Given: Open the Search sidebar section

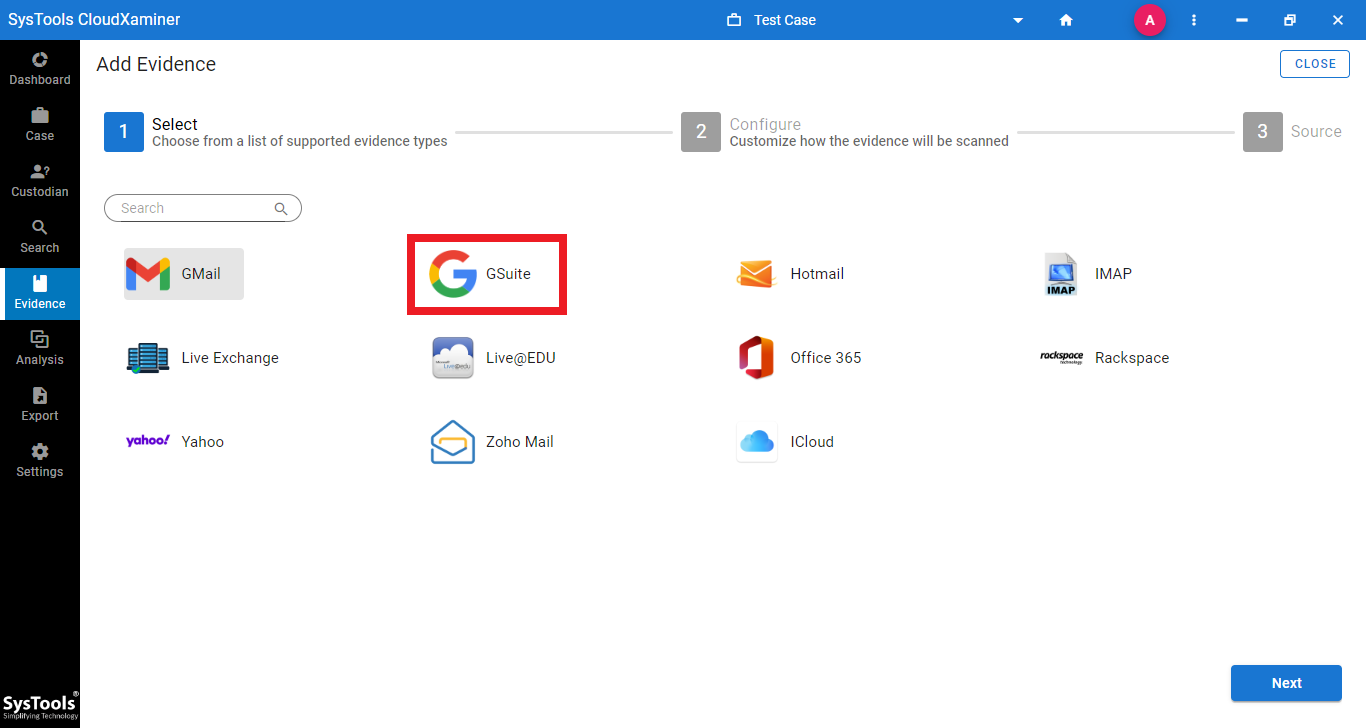Looking at the screenshot, I should pos(40,237).
